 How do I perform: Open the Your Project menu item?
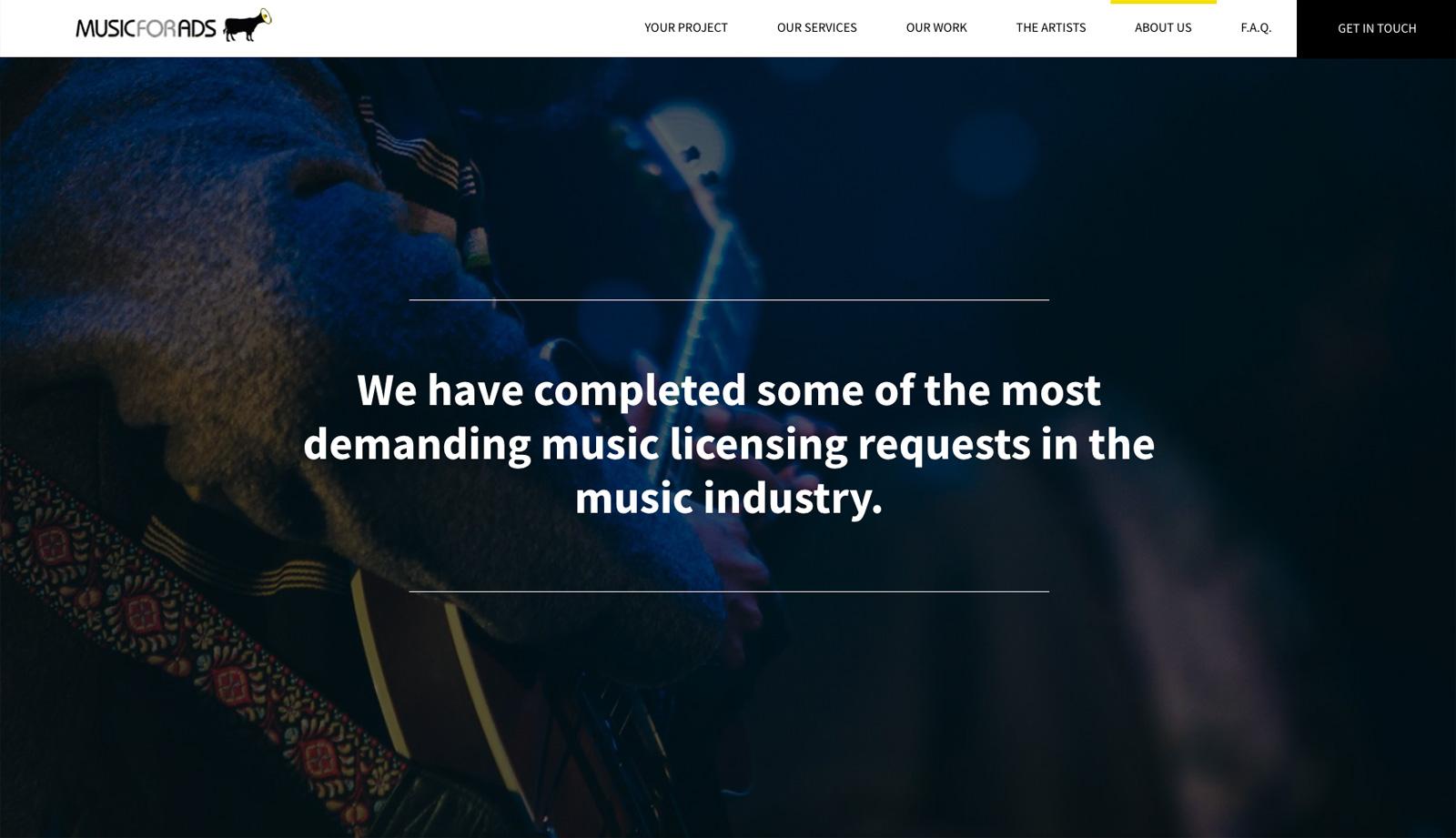686,27
